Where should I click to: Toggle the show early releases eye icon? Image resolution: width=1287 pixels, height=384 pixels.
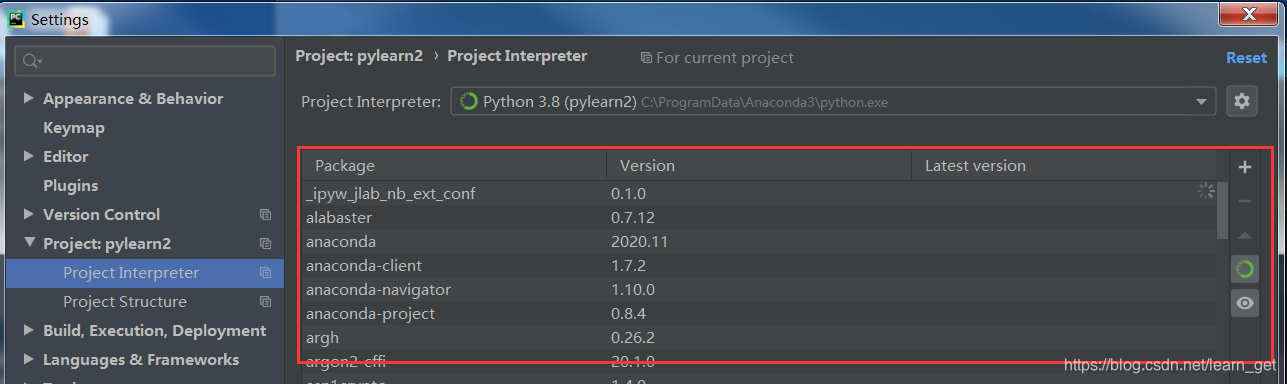point(1245,303)
